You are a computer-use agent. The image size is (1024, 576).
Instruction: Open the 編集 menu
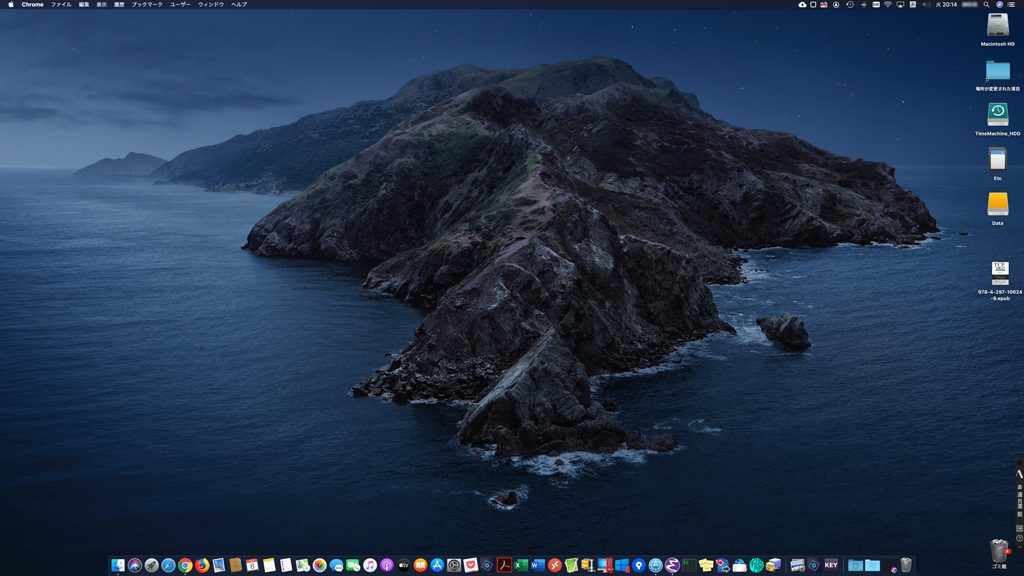point(84,5)
